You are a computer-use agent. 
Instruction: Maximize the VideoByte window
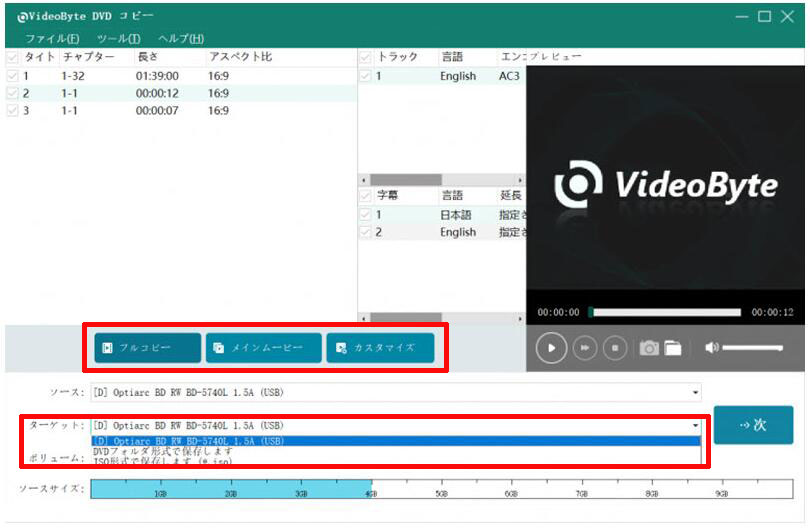pyautogui.click(x=765, y=17)
